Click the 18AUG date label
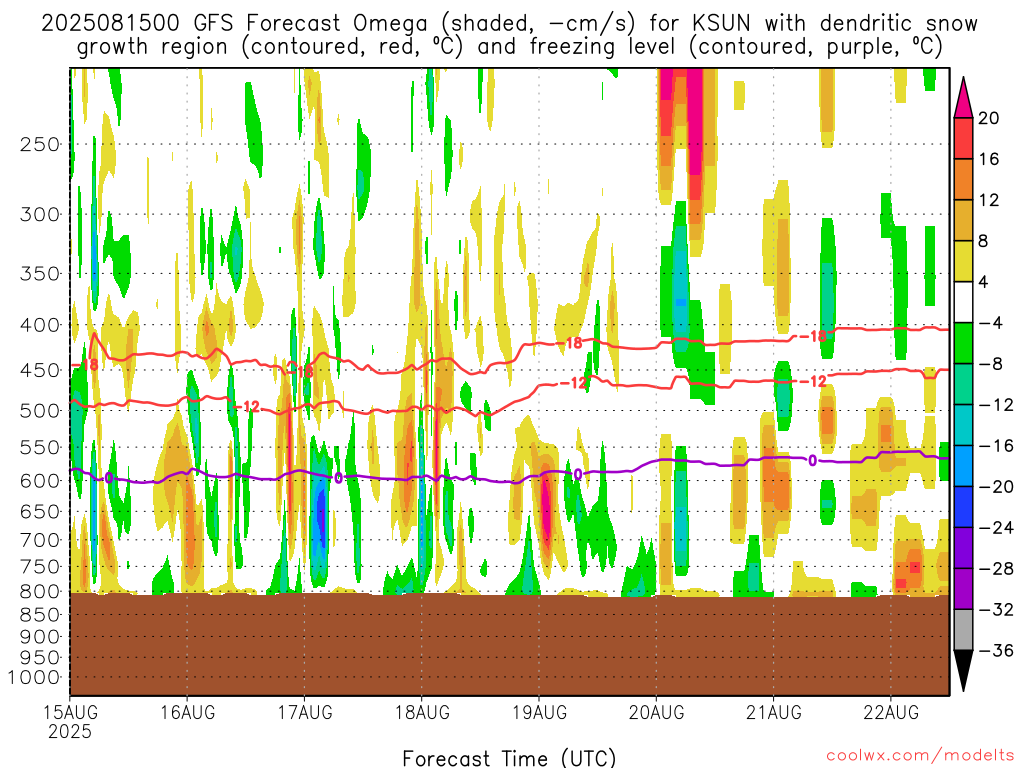Viewport: 1024px width, 768px height. click(x=422, y=712)
